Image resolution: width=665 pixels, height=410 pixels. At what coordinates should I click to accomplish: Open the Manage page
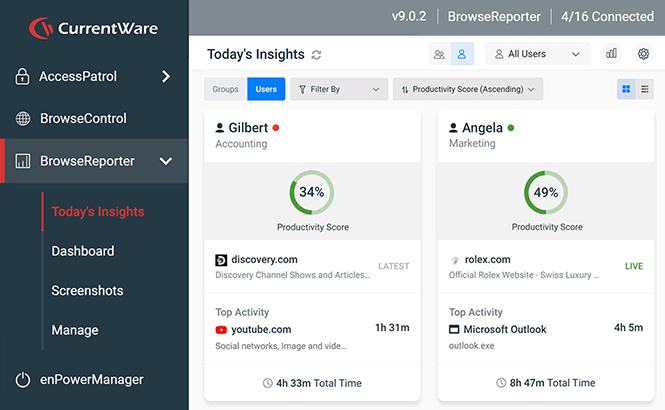click(75, 330)
